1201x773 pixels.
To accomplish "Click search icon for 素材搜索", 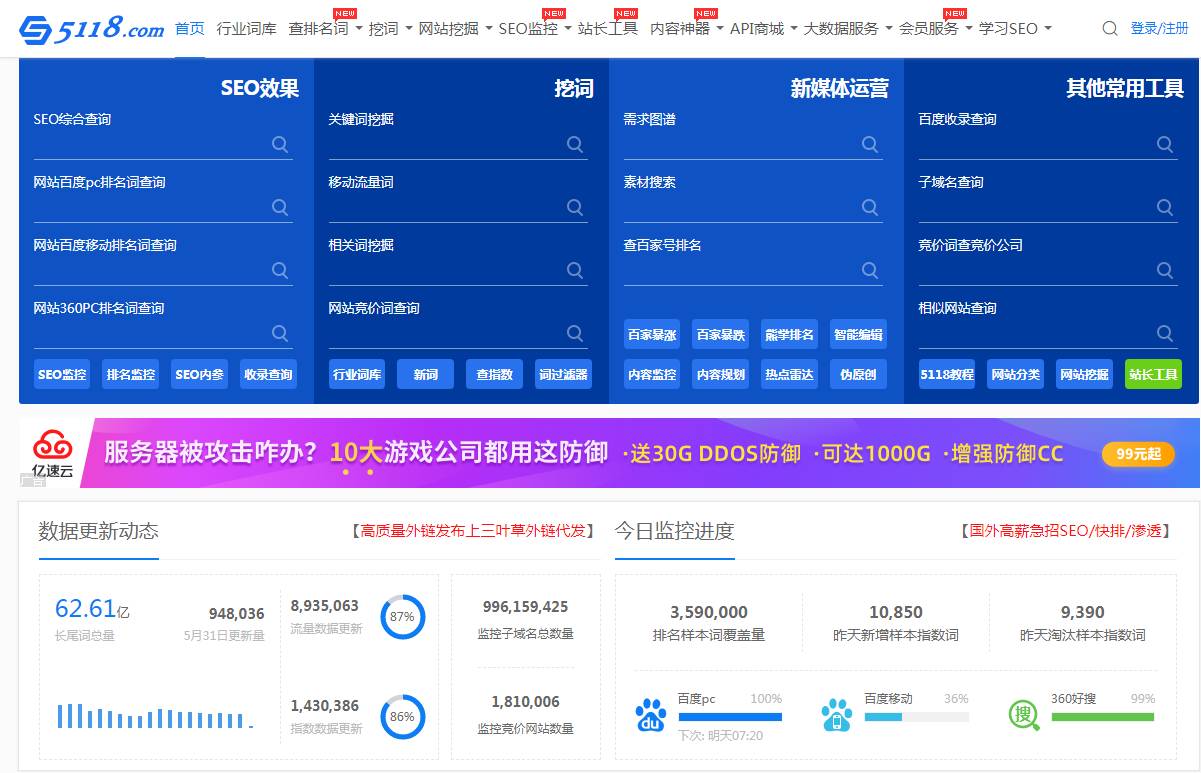I will tap(870, 207).
